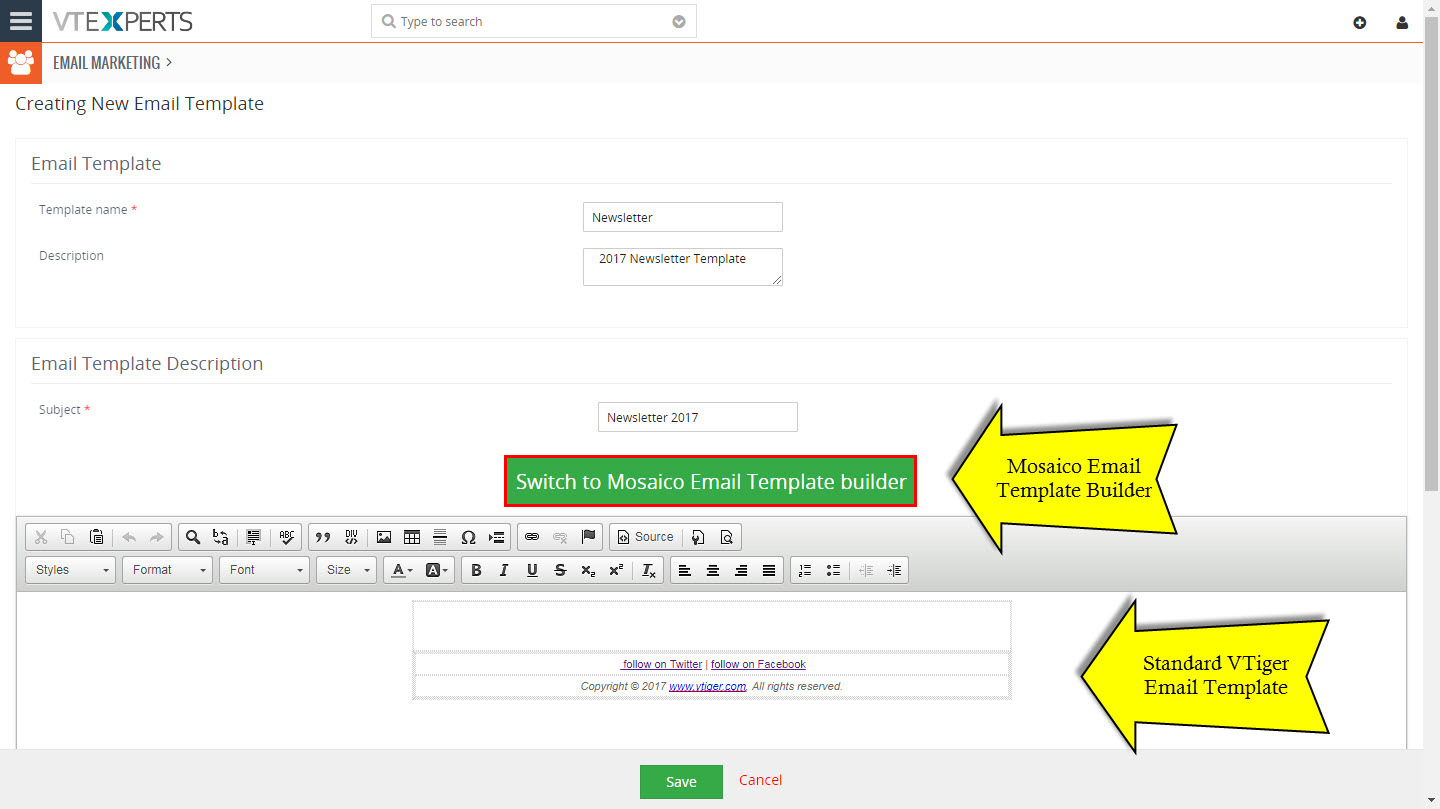The image size is (1440, 809).
Task: Click the Select All icon
Action: coord(254,537)
